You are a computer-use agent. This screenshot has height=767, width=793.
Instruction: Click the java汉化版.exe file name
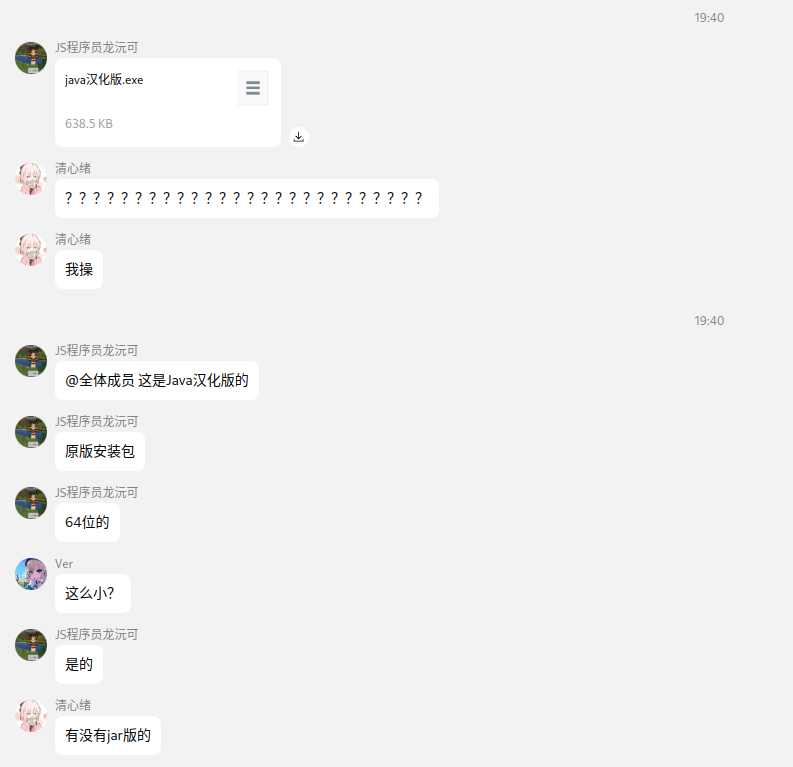tap(104, 80)
